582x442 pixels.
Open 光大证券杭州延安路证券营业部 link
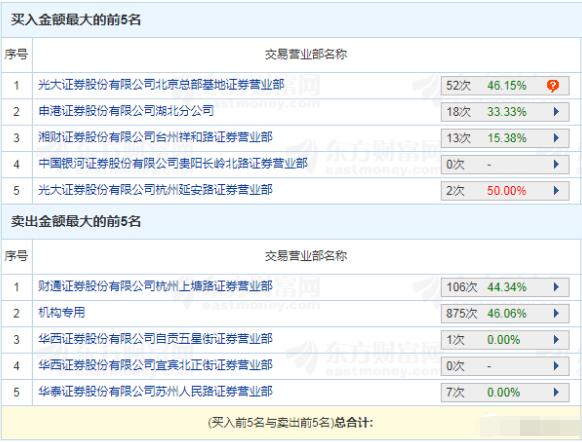tap(155, 190)
